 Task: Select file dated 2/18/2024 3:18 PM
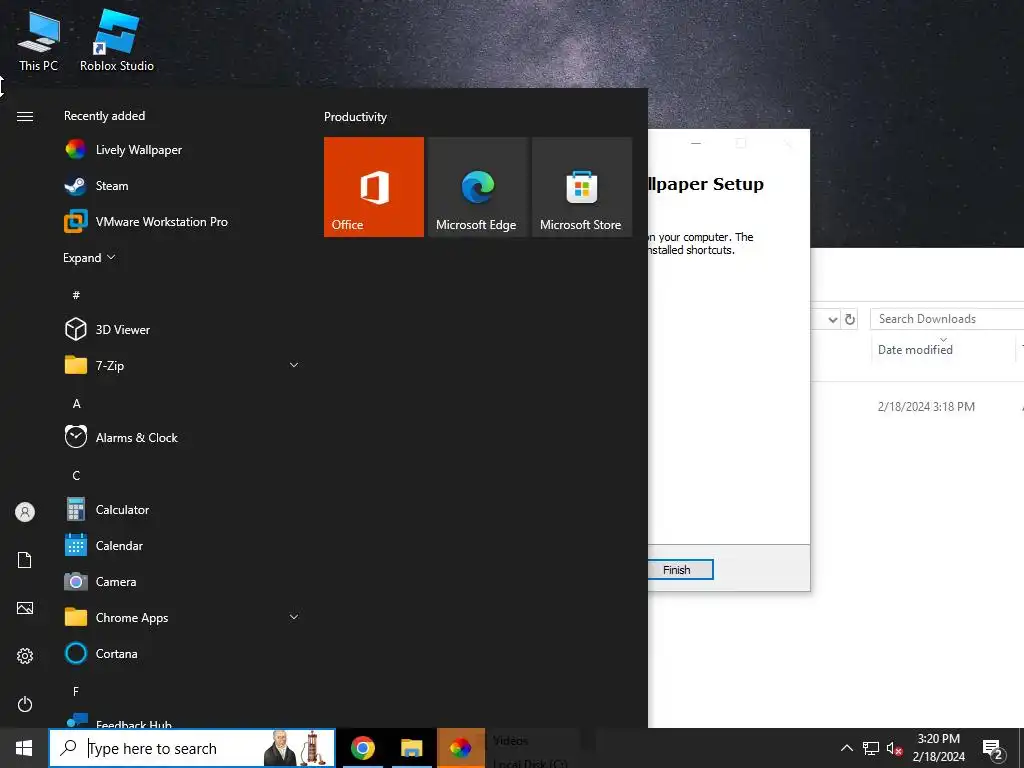tap(926, 406)
